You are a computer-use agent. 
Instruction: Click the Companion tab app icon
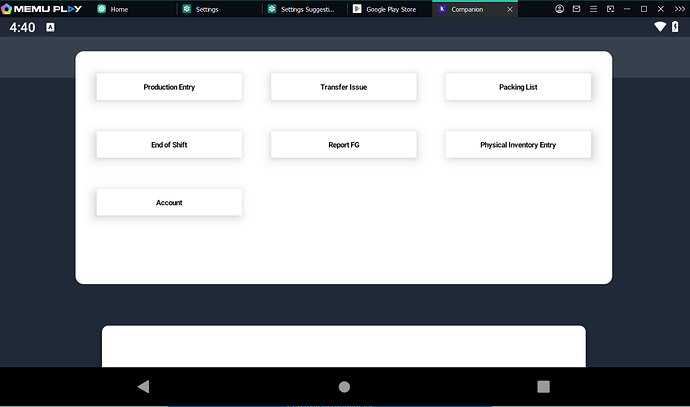(442, 9)
